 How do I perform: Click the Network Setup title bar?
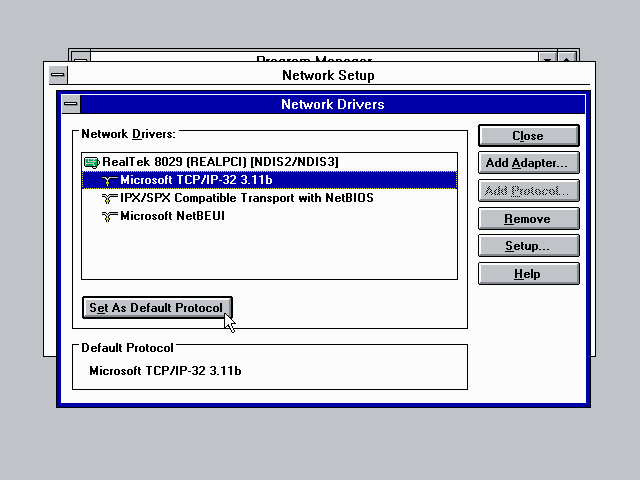pos(328,75)
